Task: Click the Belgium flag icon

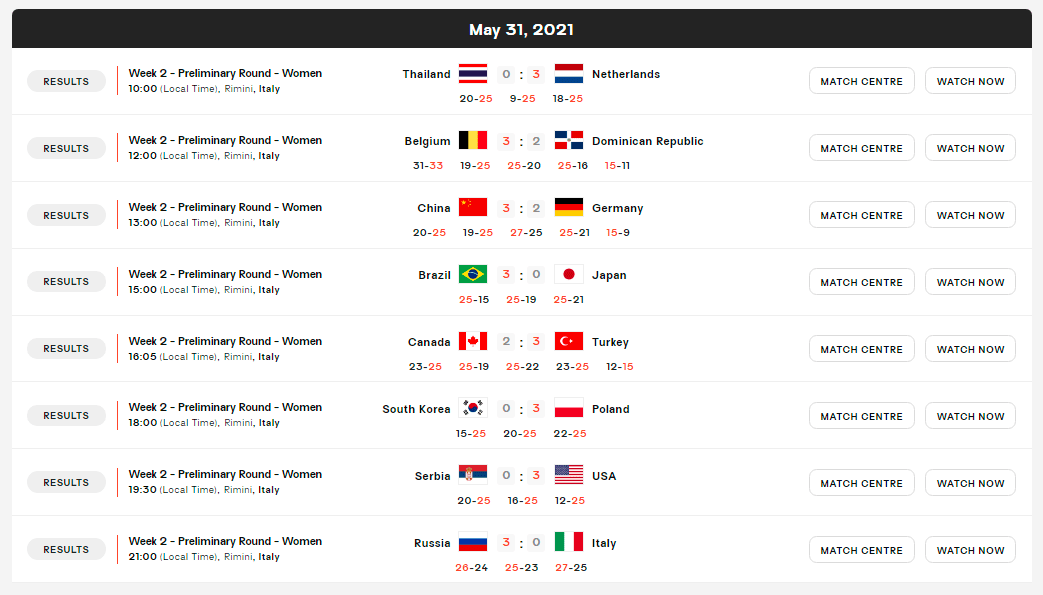Action: pos(473,140)
